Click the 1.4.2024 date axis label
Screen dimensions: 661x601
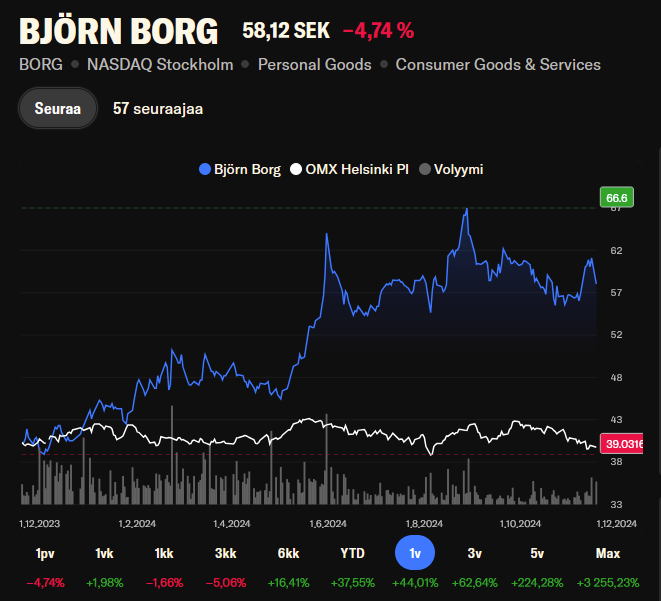pyautogui.click(x=232, y=524)
